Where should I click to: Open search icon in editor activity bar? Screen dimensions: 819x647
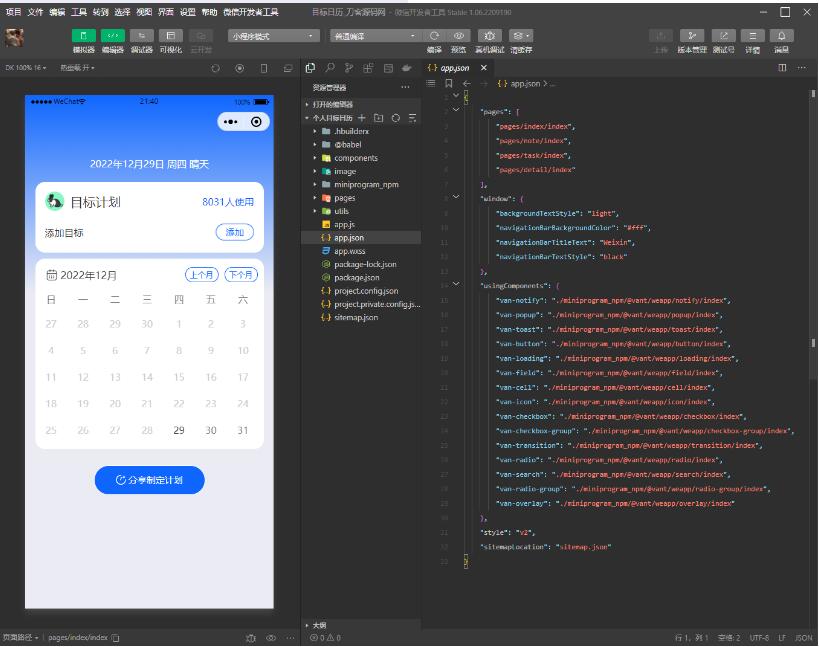coord(329,68)
